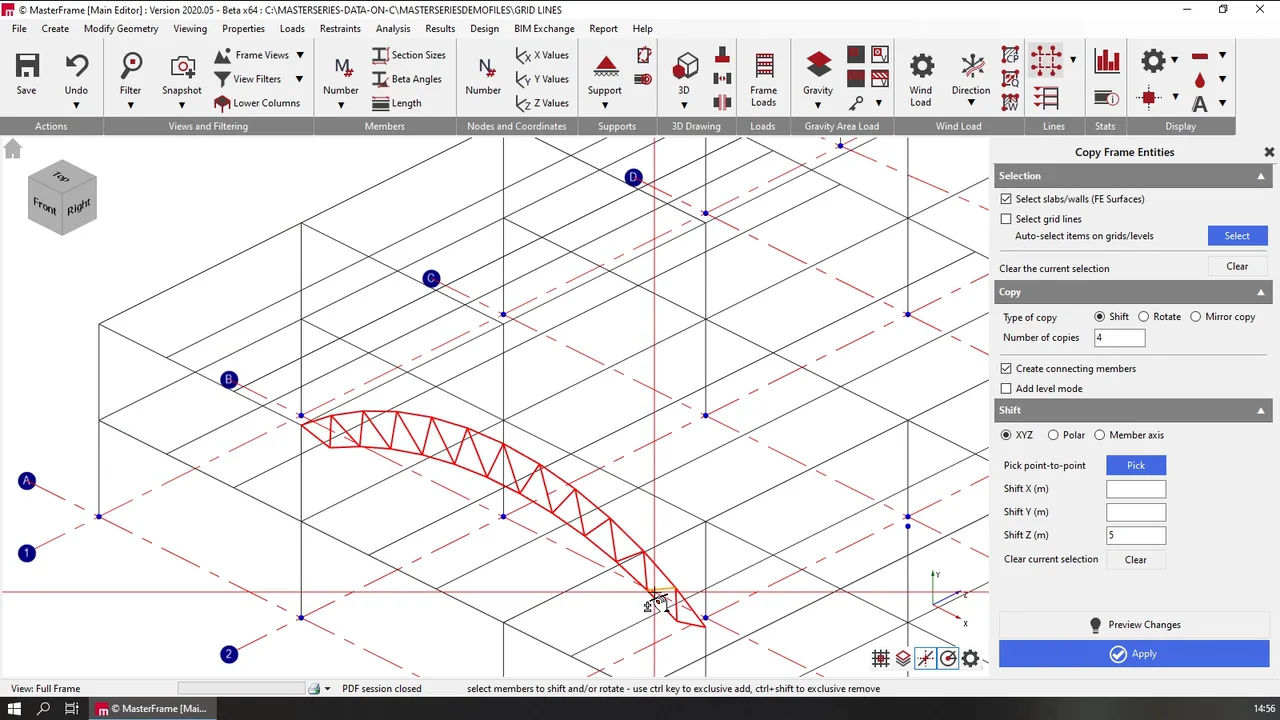Screen dimensions: 1280x720
Task: Click the Save icon
Action: tap(27, 66)
